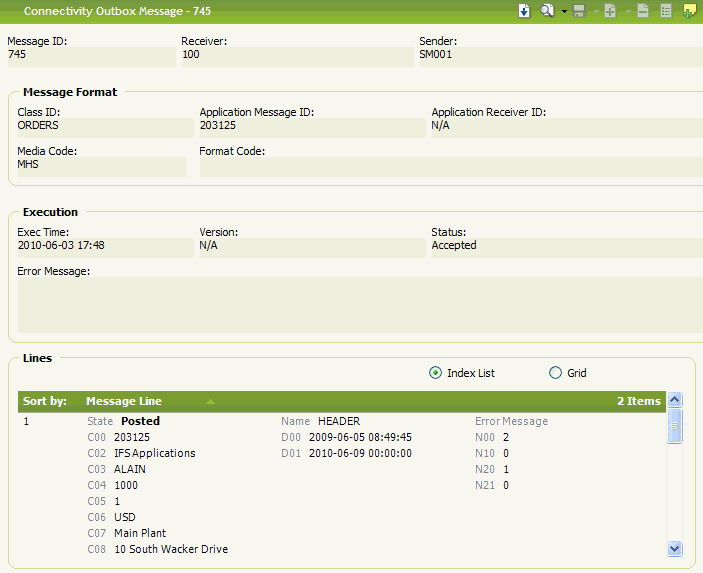Select the Index List radio button
The width and height of the screenshot is (703, 573).
tap(435, 373)
